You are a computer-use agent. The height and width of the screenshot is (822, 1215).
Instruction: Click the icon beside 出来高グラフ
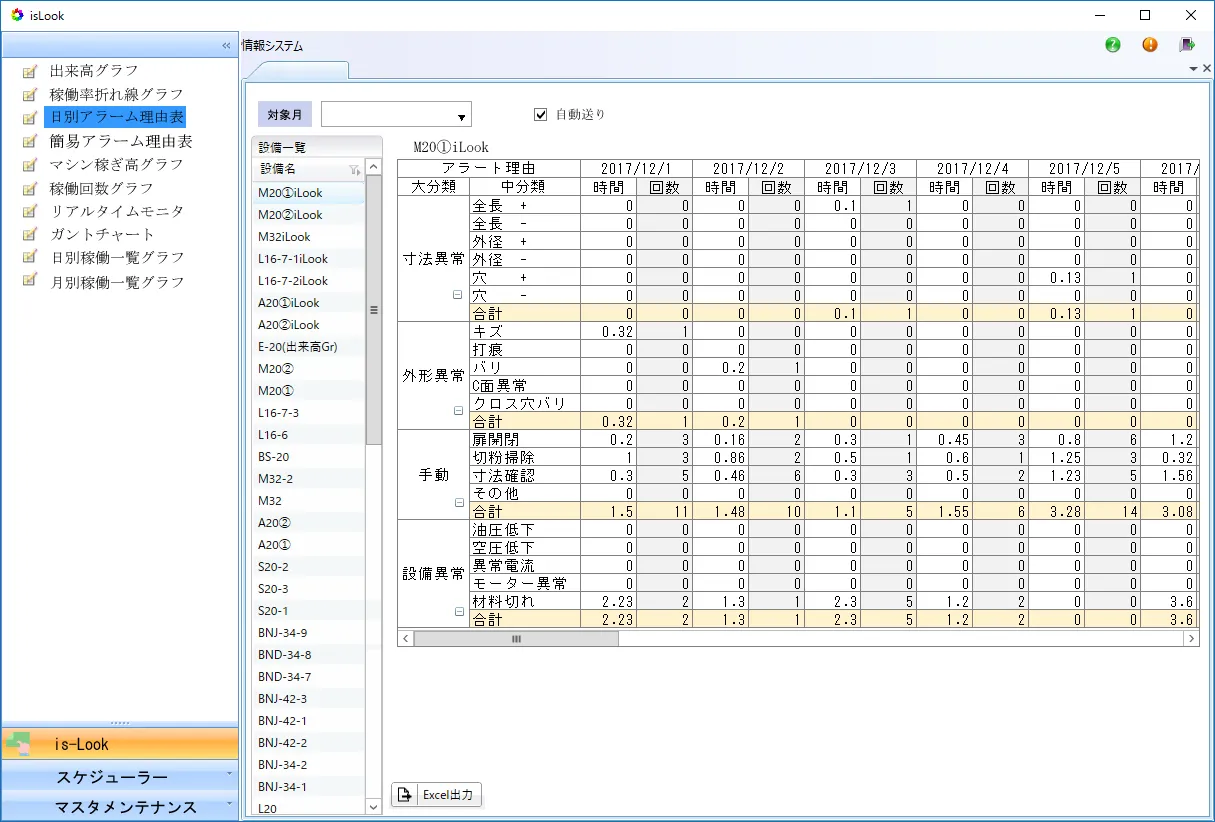click(x=29, y=71)
